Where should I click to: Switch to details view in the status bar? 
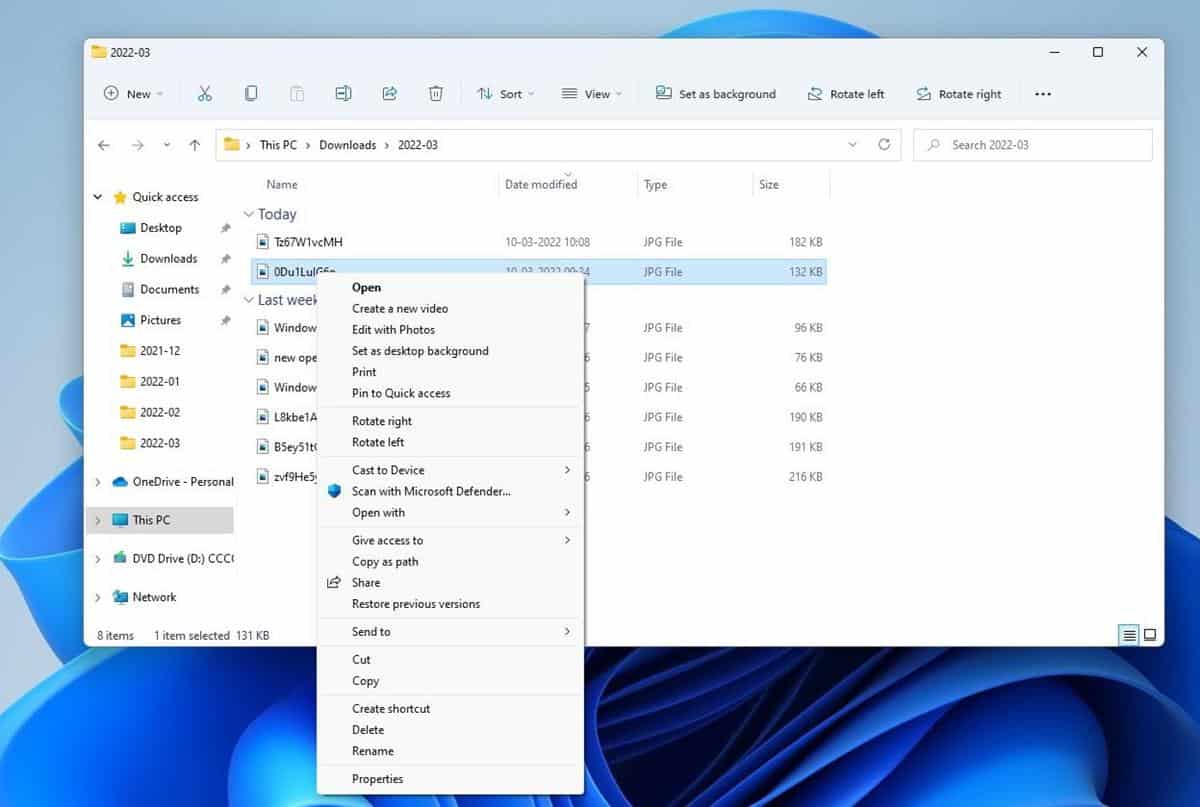pos(1129,634)
